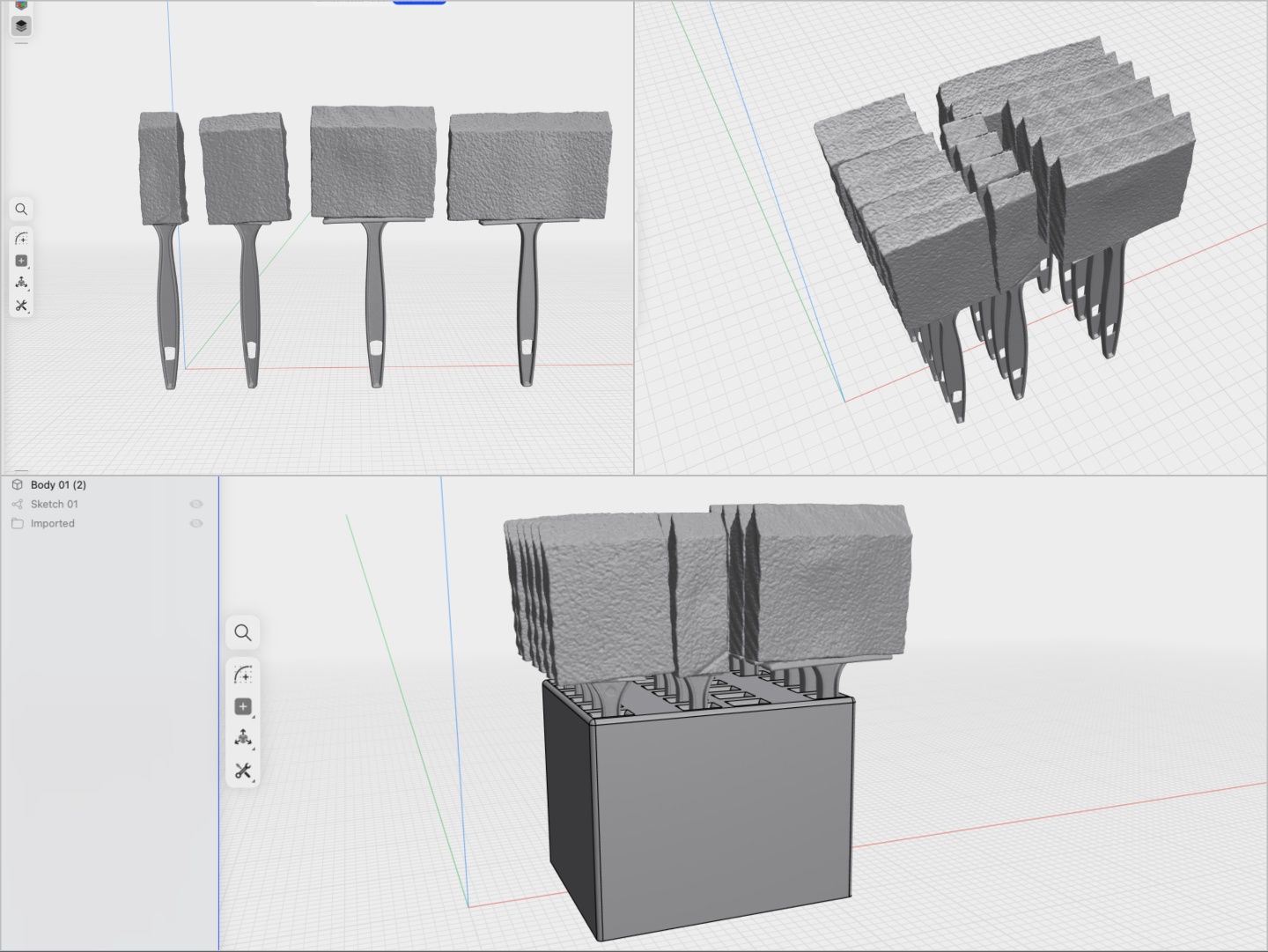This screenshot has width=1268, height=952.
Task: Select the Sketch tool beside the four brushes
Action: coord(21,239)
